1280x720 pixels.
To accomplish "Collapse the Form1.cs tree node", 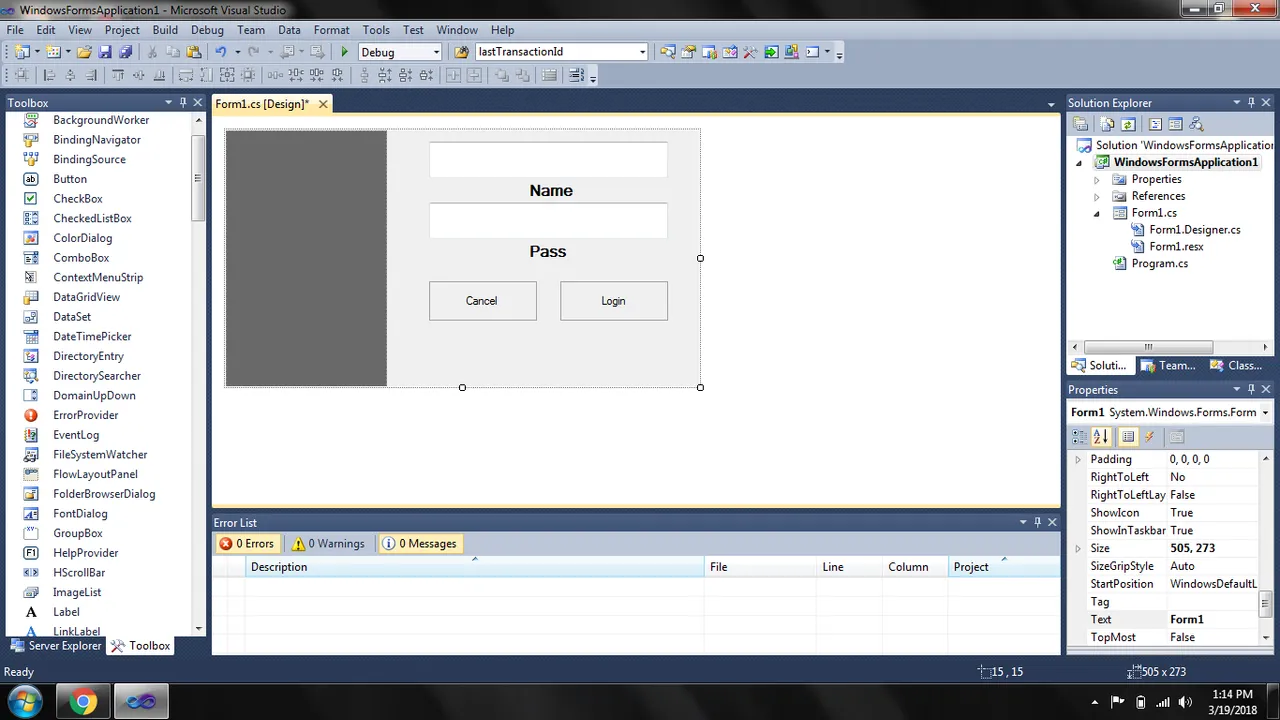I will coord(1097,214).
